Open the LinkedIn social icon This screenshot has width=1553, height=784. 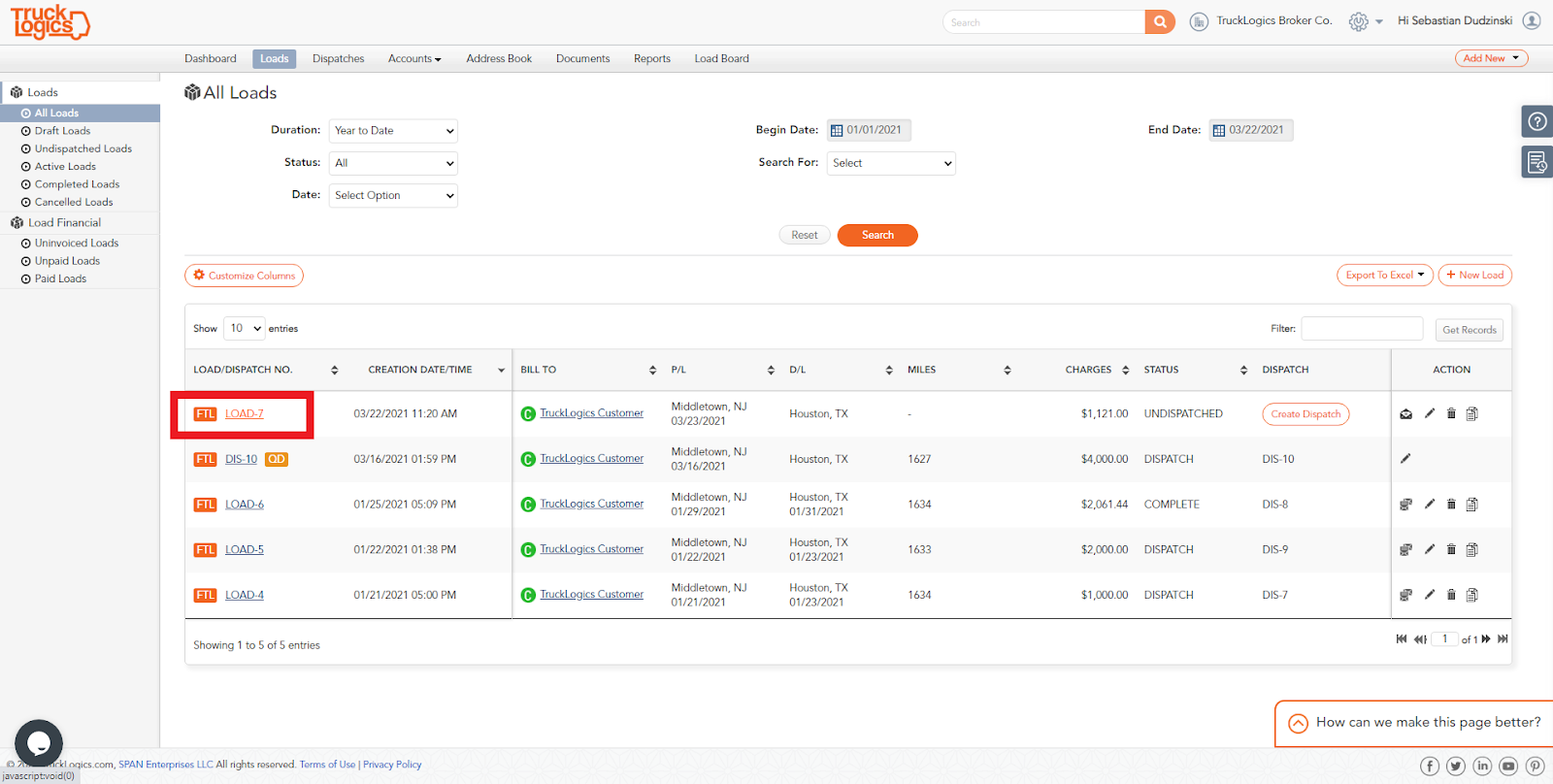point(1482,766)
